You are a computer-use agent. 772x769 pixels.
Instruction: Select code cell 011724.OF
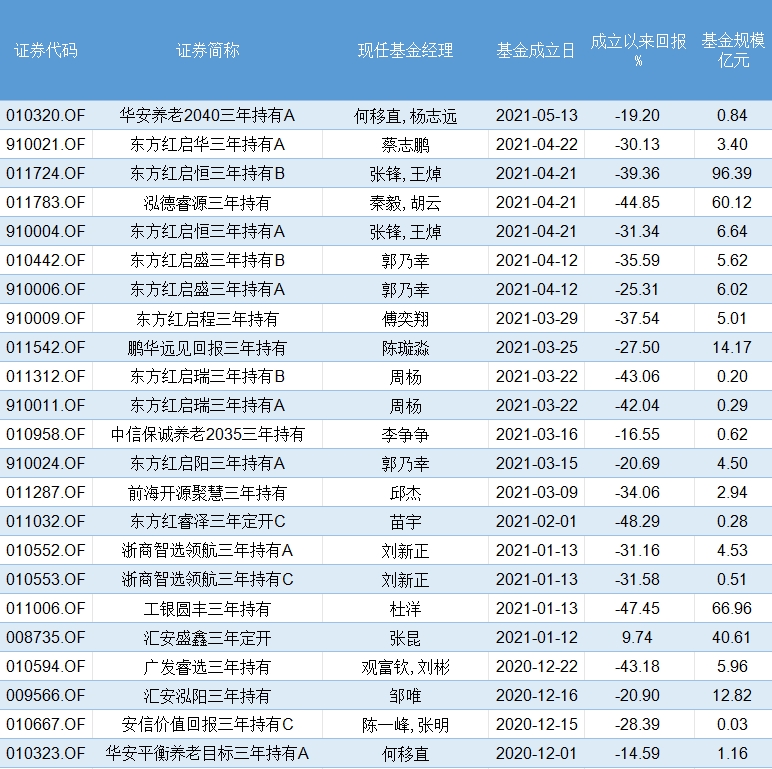[x=46, y=174]
